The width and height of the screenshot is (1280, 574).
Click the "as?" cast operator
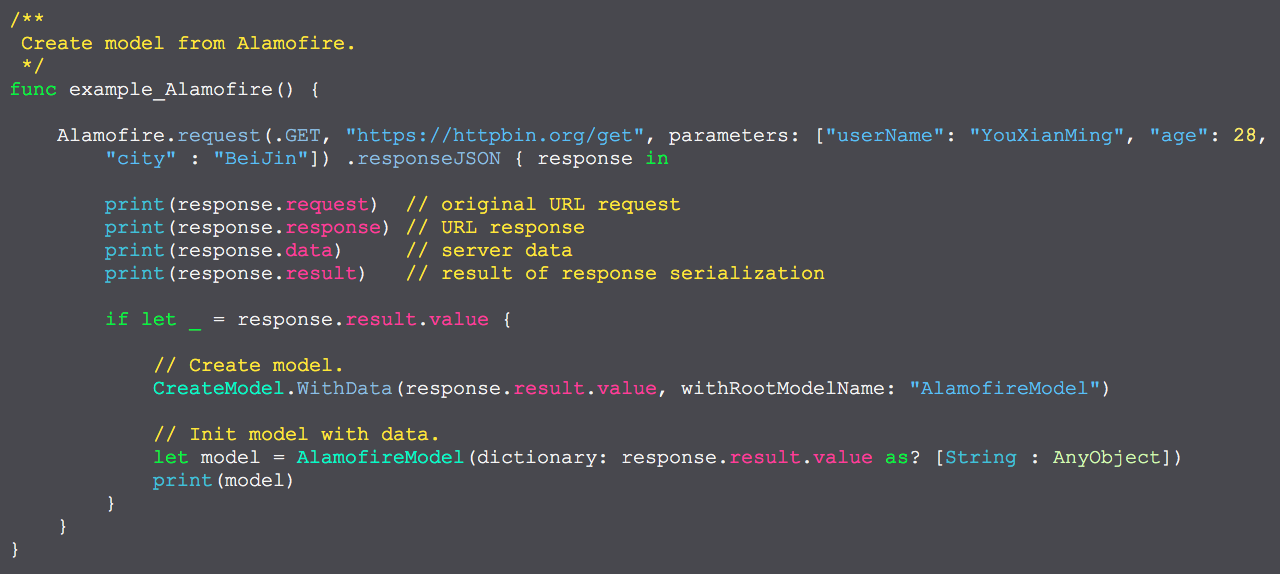(x=903, y=457)
